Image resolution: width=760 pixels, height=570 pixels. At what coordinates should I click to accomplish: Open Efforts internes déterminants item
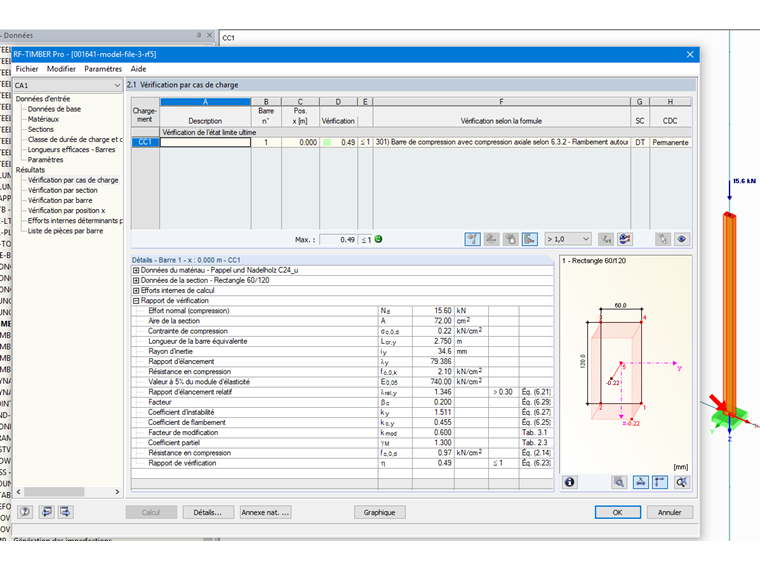75,221
